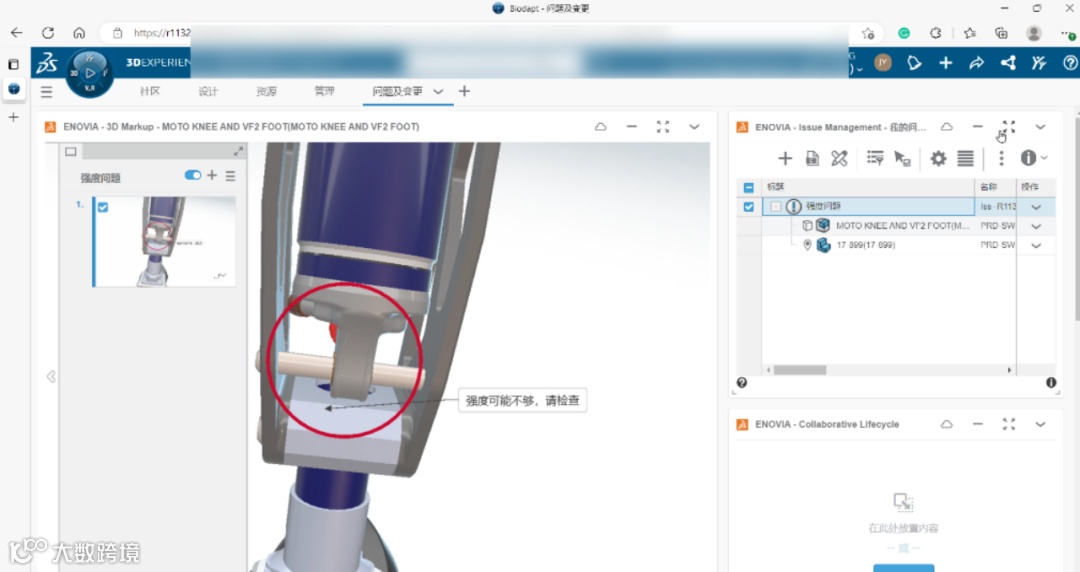Switch to the 社区 tab

(x=149, y=91)
